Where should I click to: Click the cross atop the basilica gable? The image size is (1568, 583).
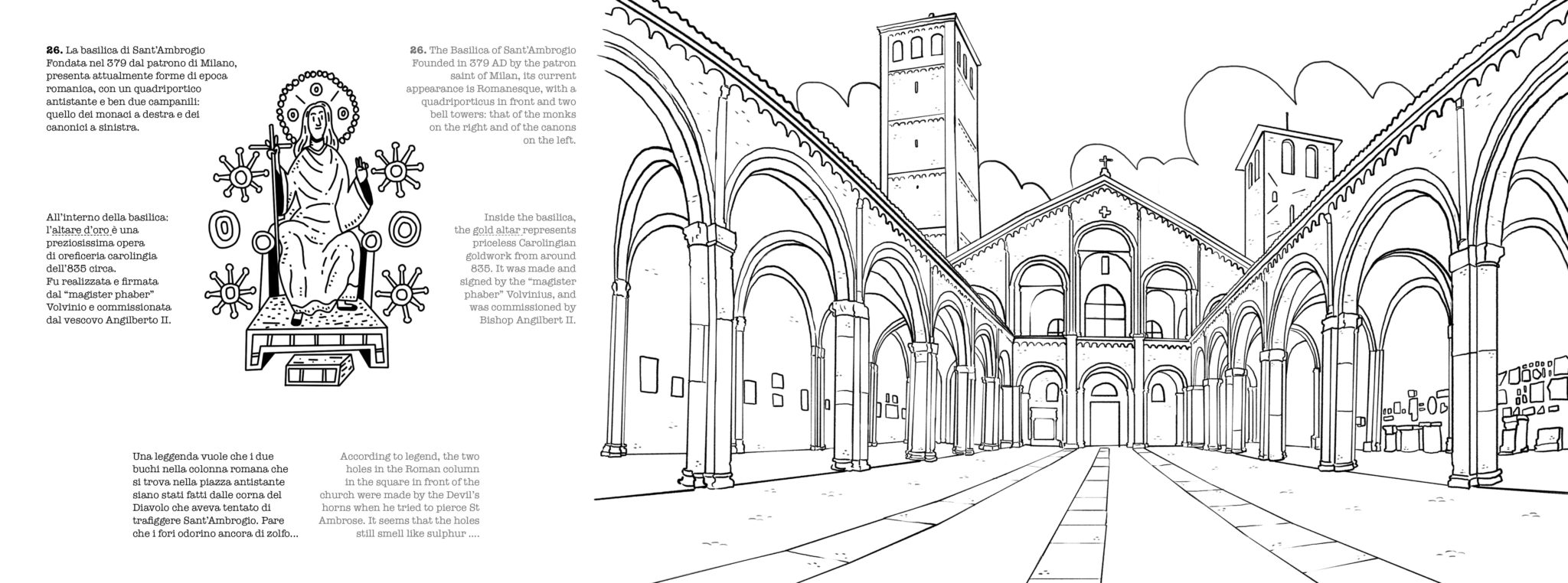click(1103, 164)
